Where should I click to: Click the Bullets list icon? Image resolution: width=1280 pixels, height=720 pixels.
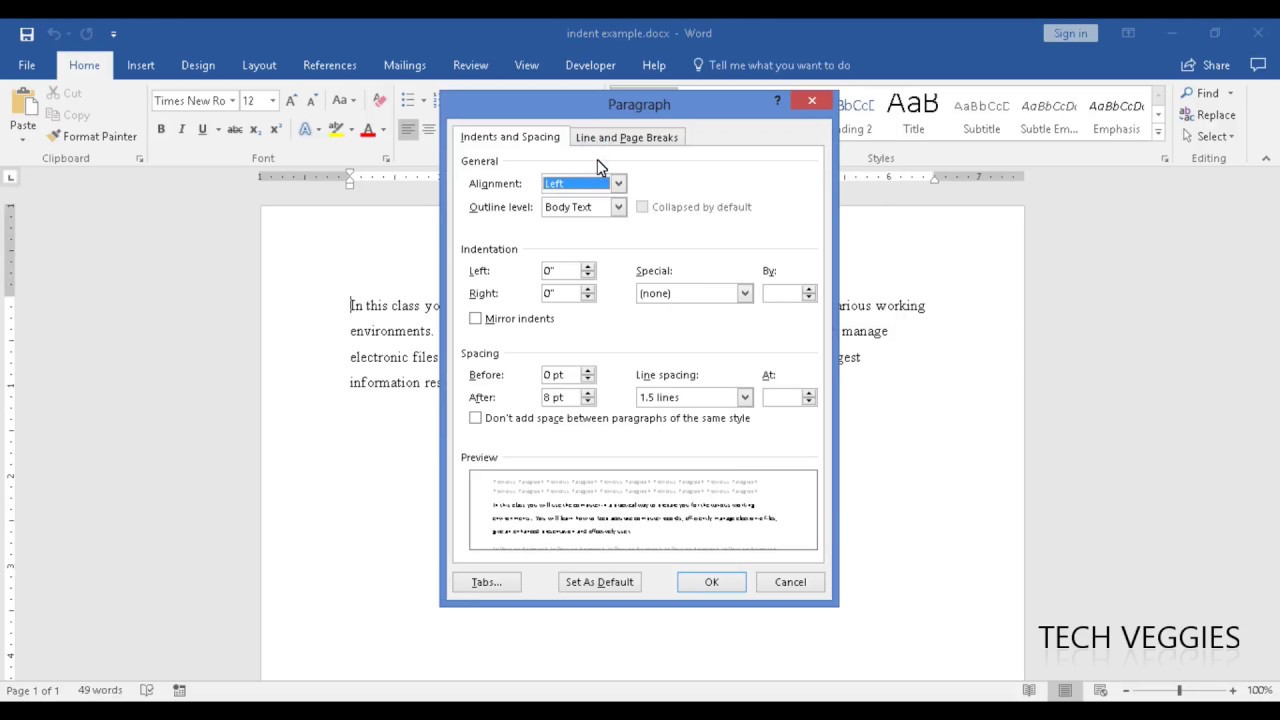pos(408,101)
